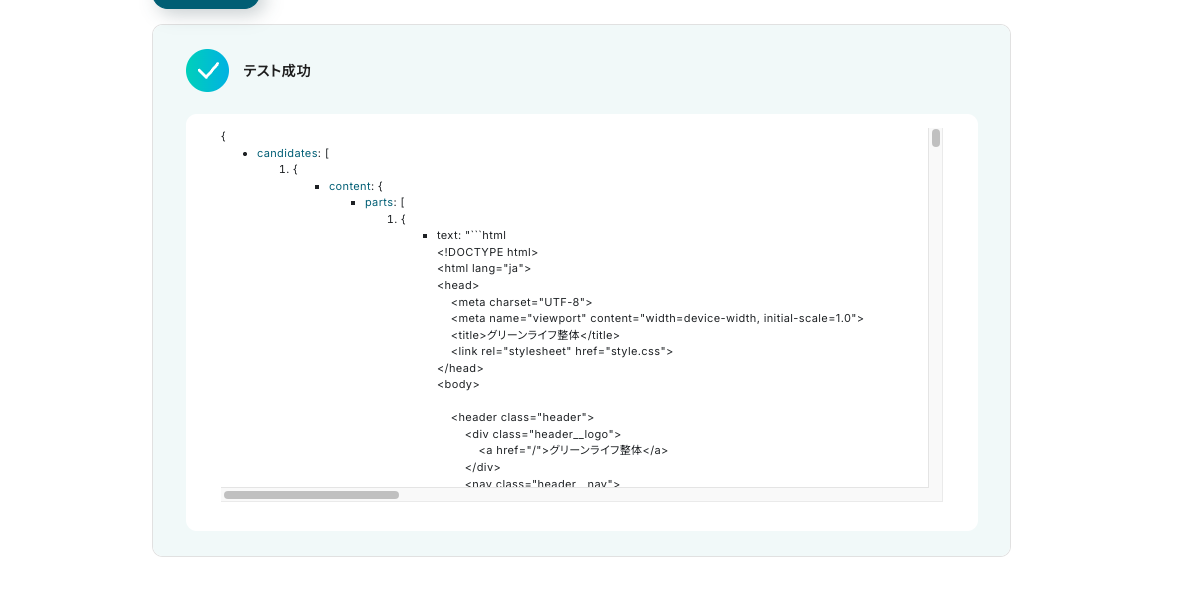This screenshot has height=595, width=1189.
Task: Click the closing '</div>' line
Action: pyautogui.click(x=483, y=468)
